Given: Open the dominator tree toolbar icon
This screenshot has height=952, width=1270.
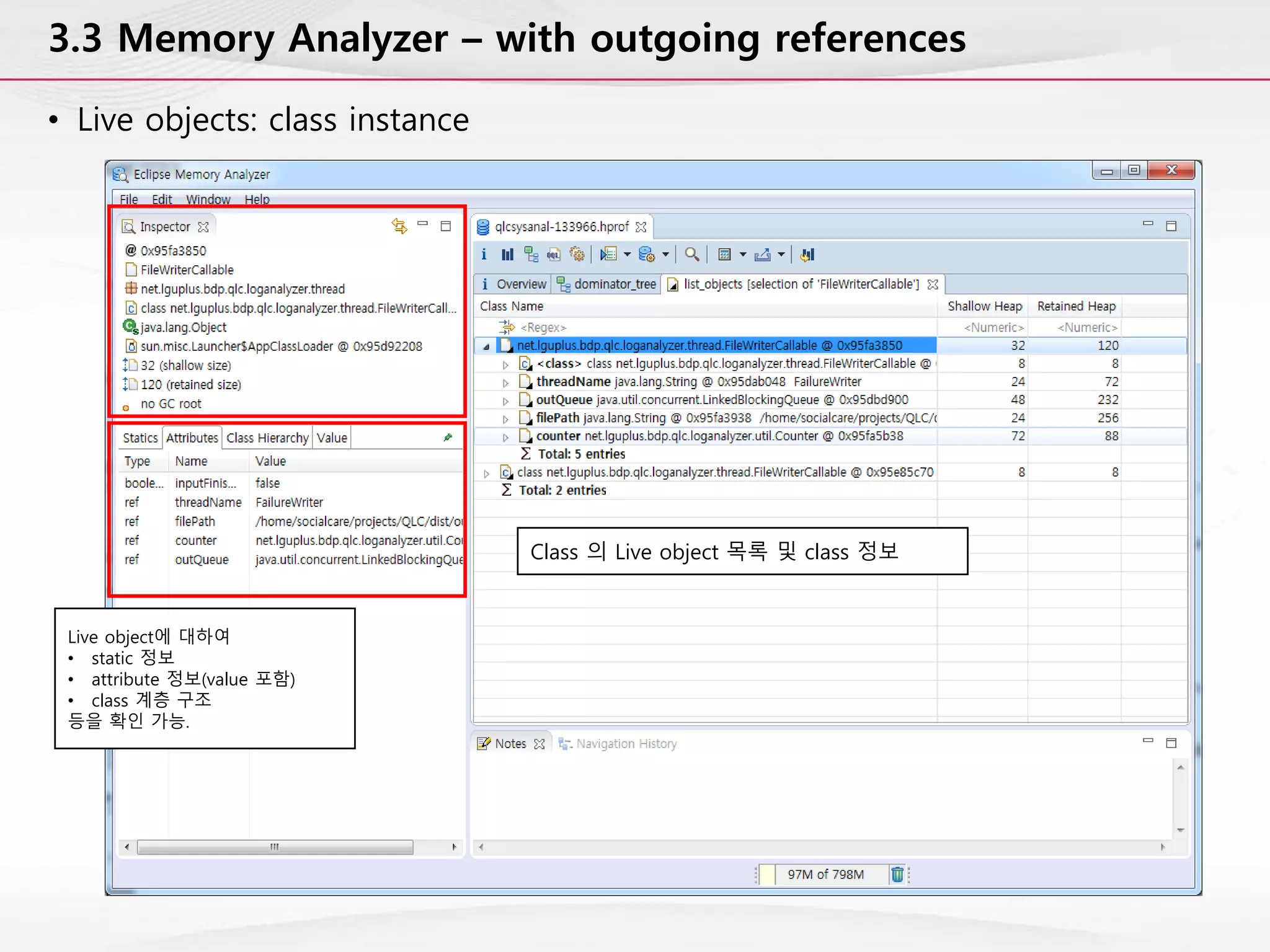Looking at the screenshot, I should 531,255.
